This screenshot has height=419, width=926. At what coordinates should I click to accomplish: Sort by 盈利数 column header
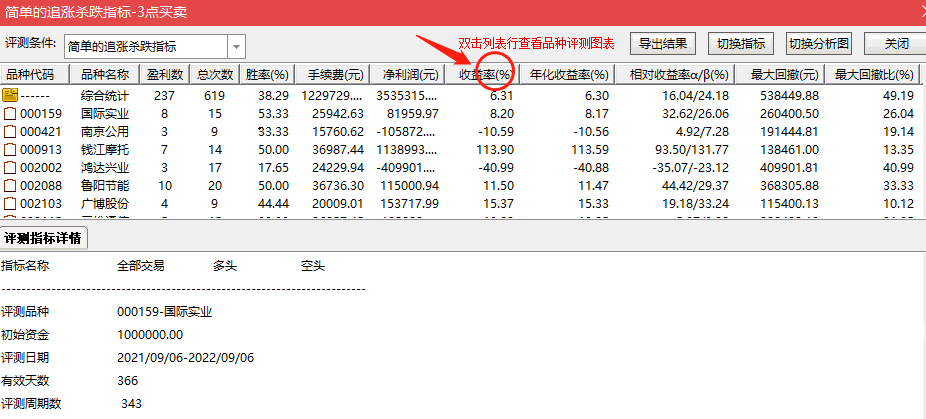point(165,75)
